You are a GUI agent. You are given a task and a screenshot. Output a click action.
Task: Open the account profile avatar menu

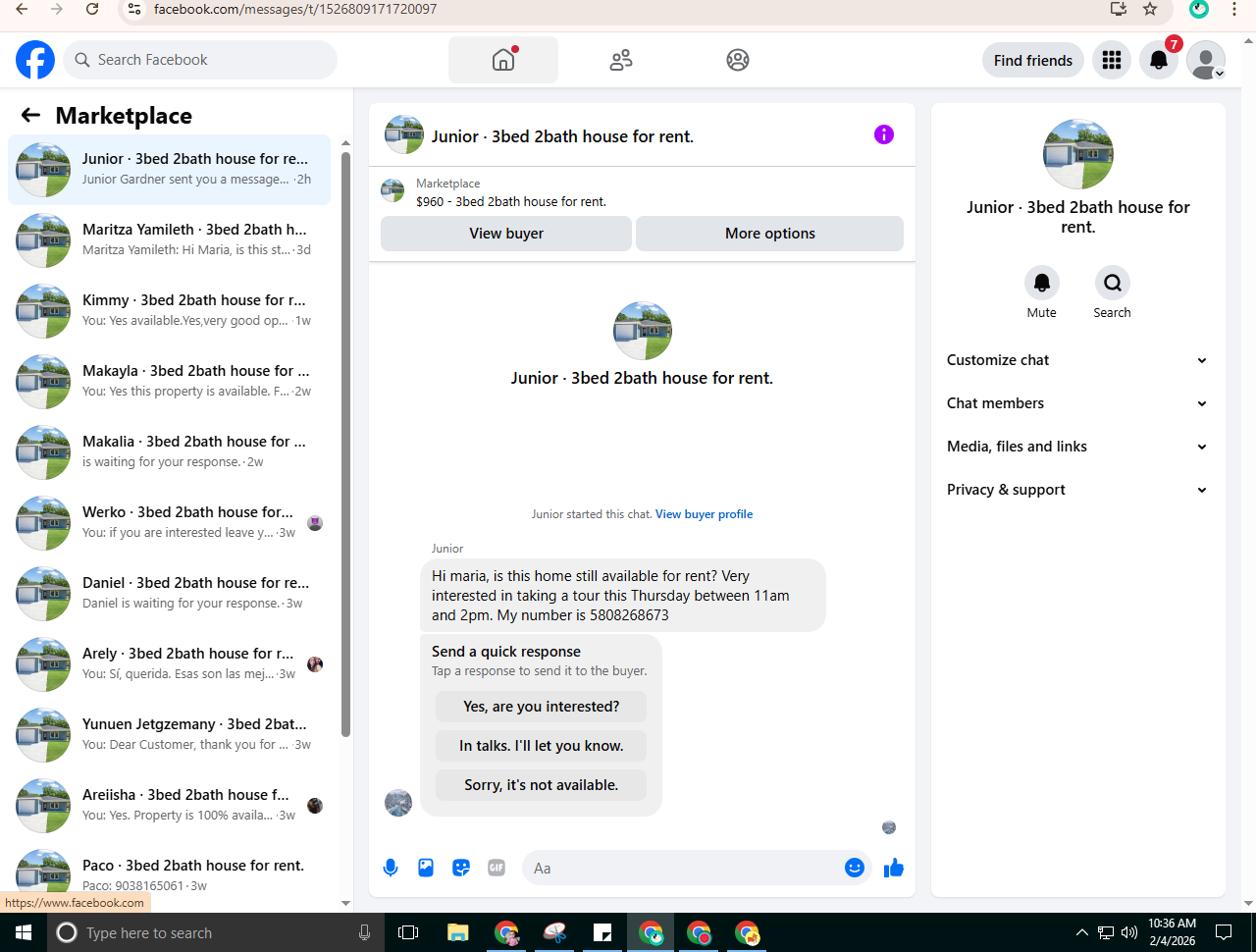1206,60
